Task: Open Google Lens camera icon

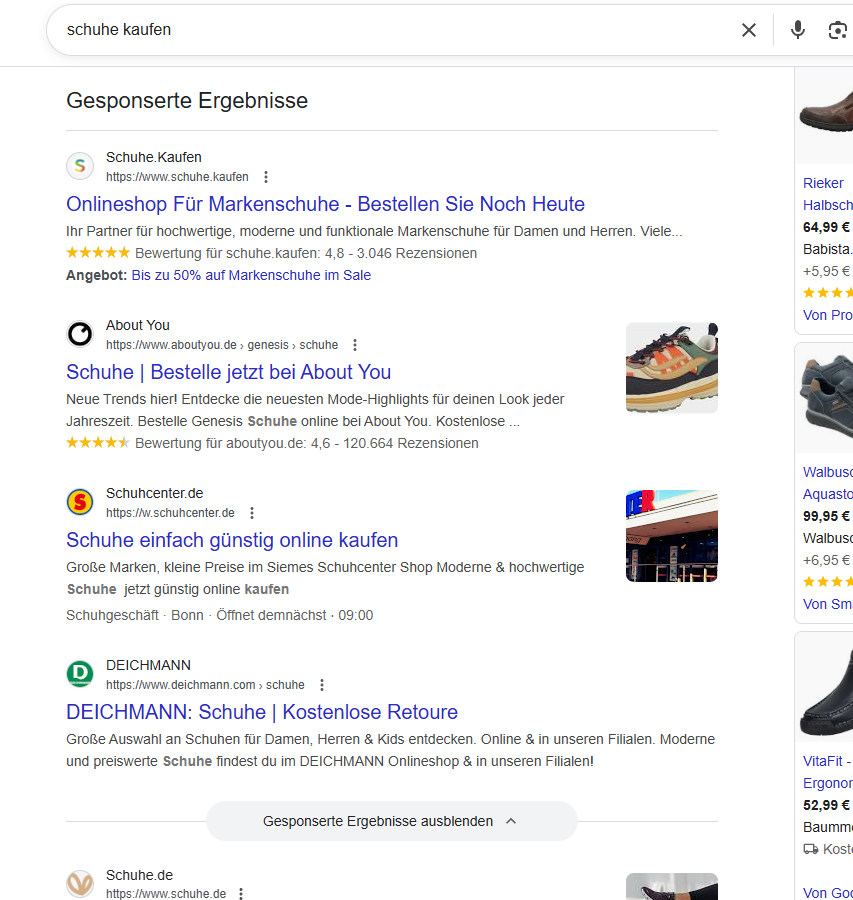Action: tap(838, 30)
